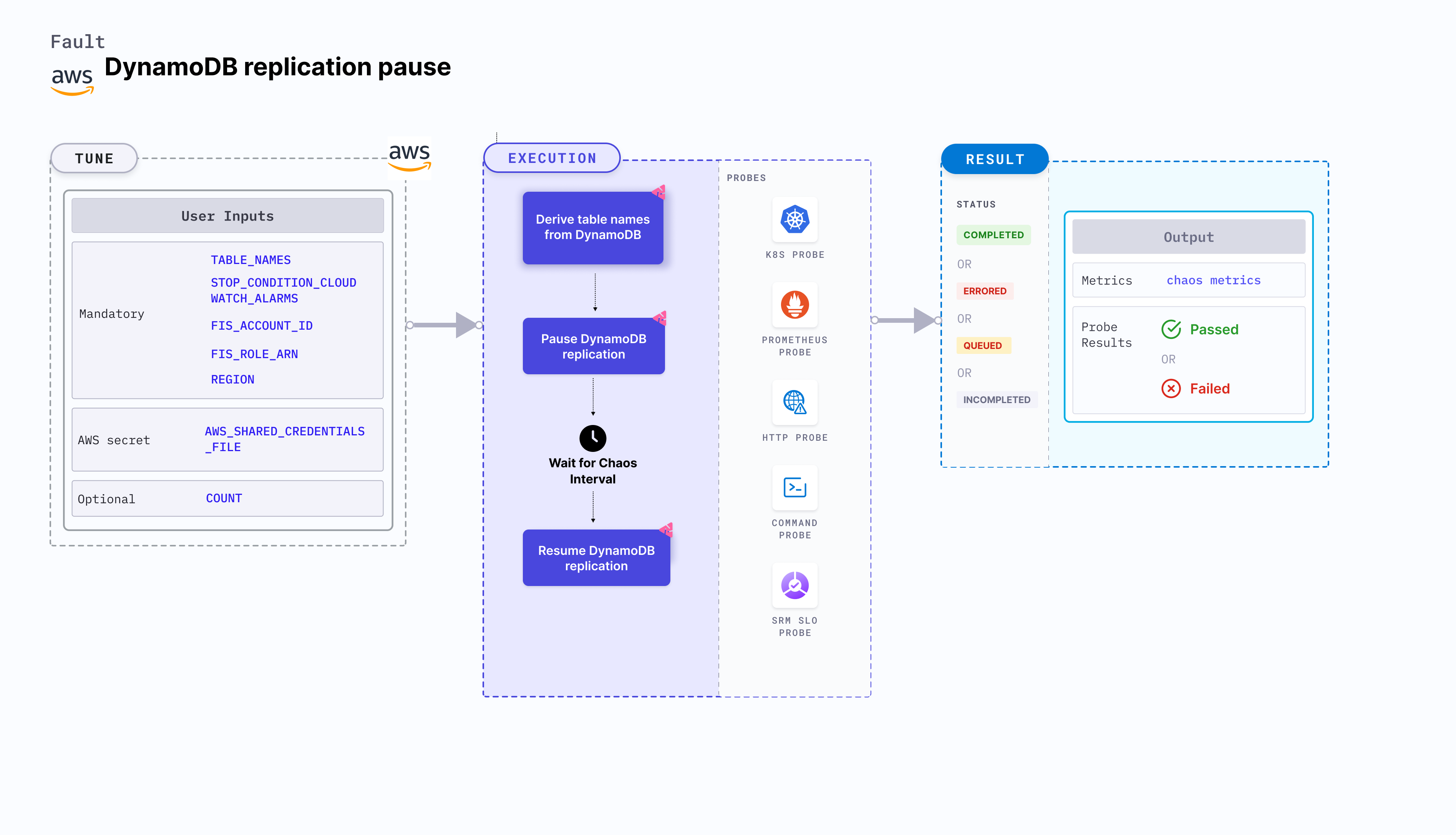Select the K8S probe icon
The width and height of the screenshot is (1456, 835).
[795, 220]
